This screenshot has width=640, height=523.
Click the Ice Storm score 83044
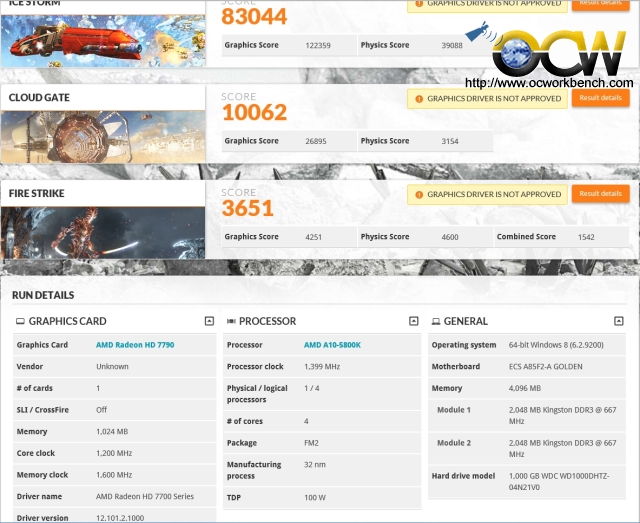[254, 16]
